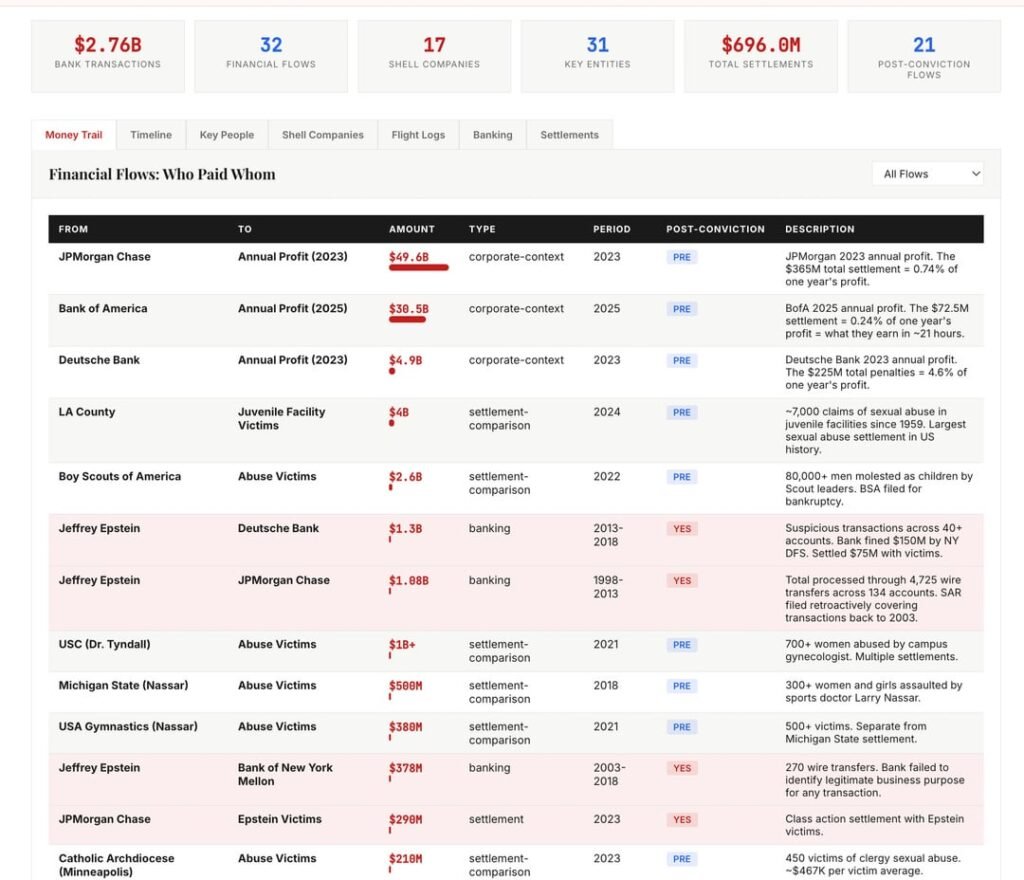Select the Shell Companies tab
1024x880 pixels.
click(322, 135)
